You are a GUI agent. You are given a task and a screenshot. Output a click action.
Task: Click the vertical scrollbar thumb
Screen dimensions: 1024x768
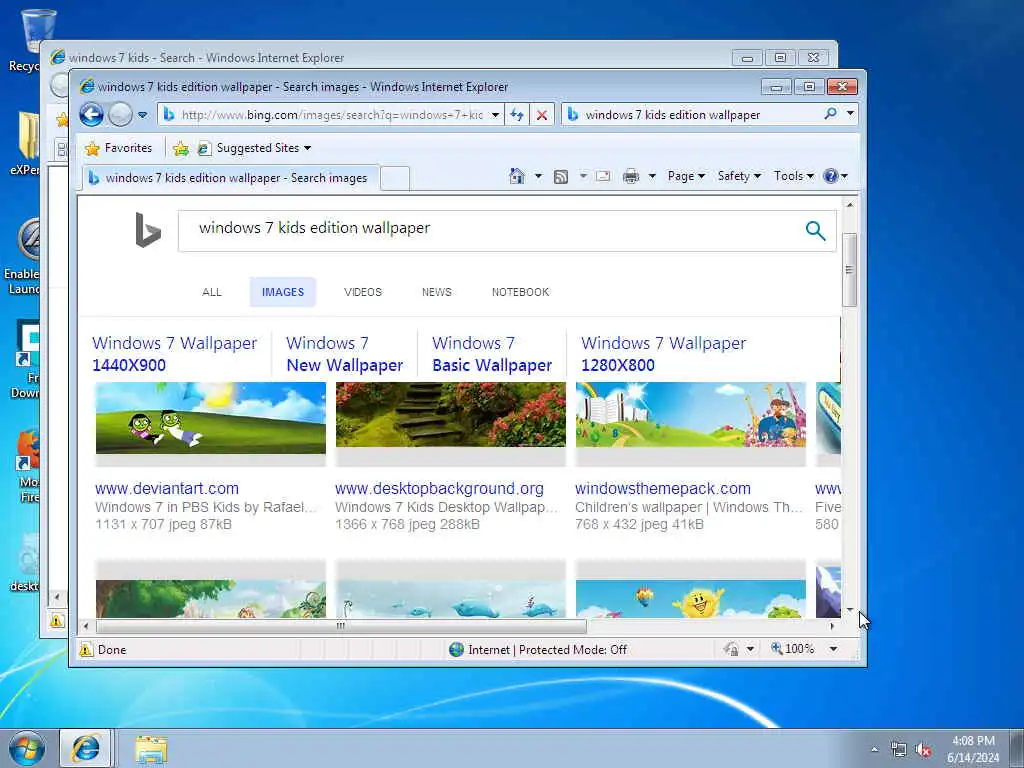pos(849,269)
